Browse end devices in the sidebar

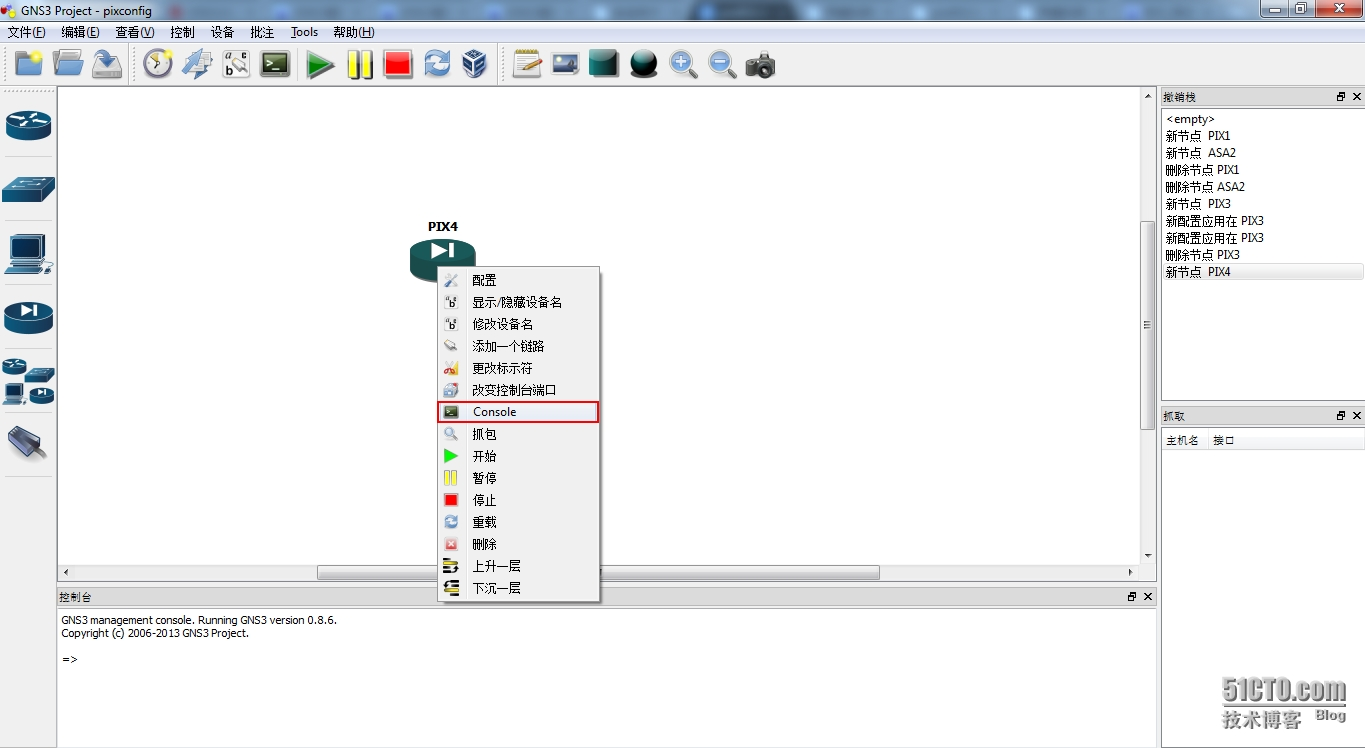tap(28, 254)
